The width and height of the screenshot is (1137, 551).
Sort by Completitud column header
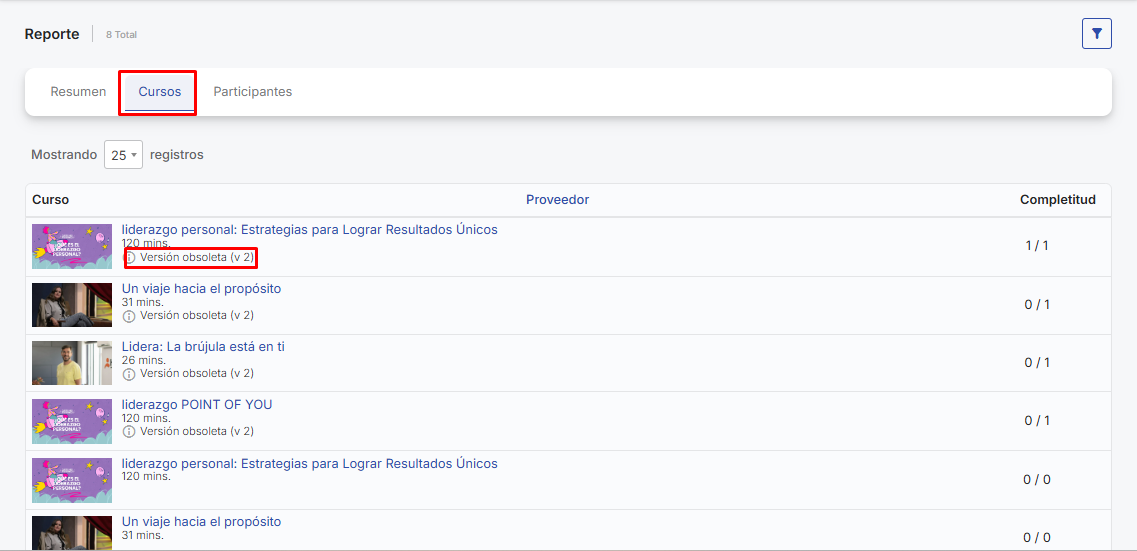point(1057,200)
